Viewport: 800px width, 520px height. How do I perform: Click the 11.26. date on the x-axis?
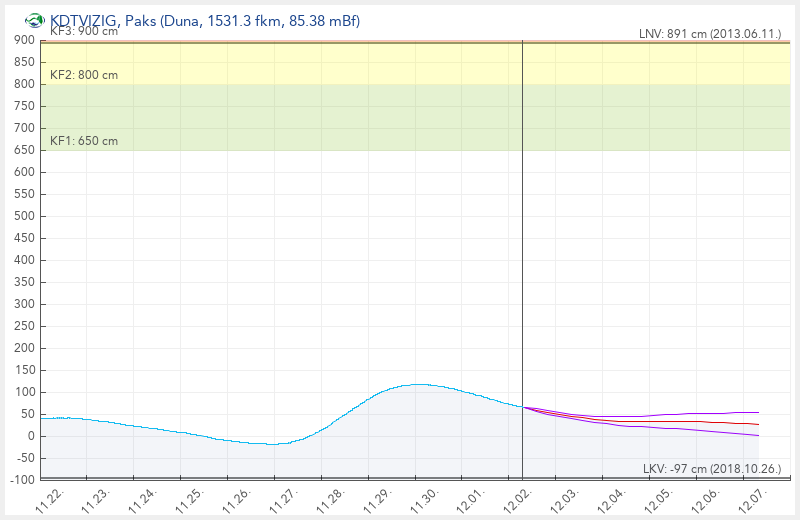point(236,500)
